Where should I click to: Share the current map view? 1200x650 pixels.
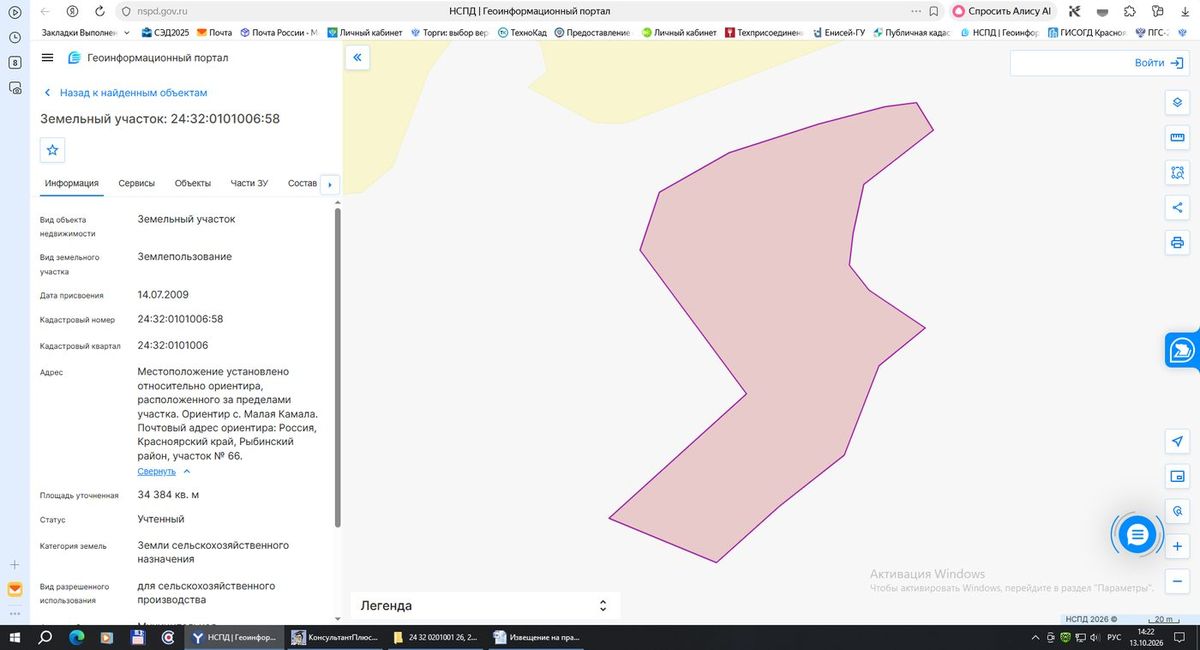point(1177,208)
